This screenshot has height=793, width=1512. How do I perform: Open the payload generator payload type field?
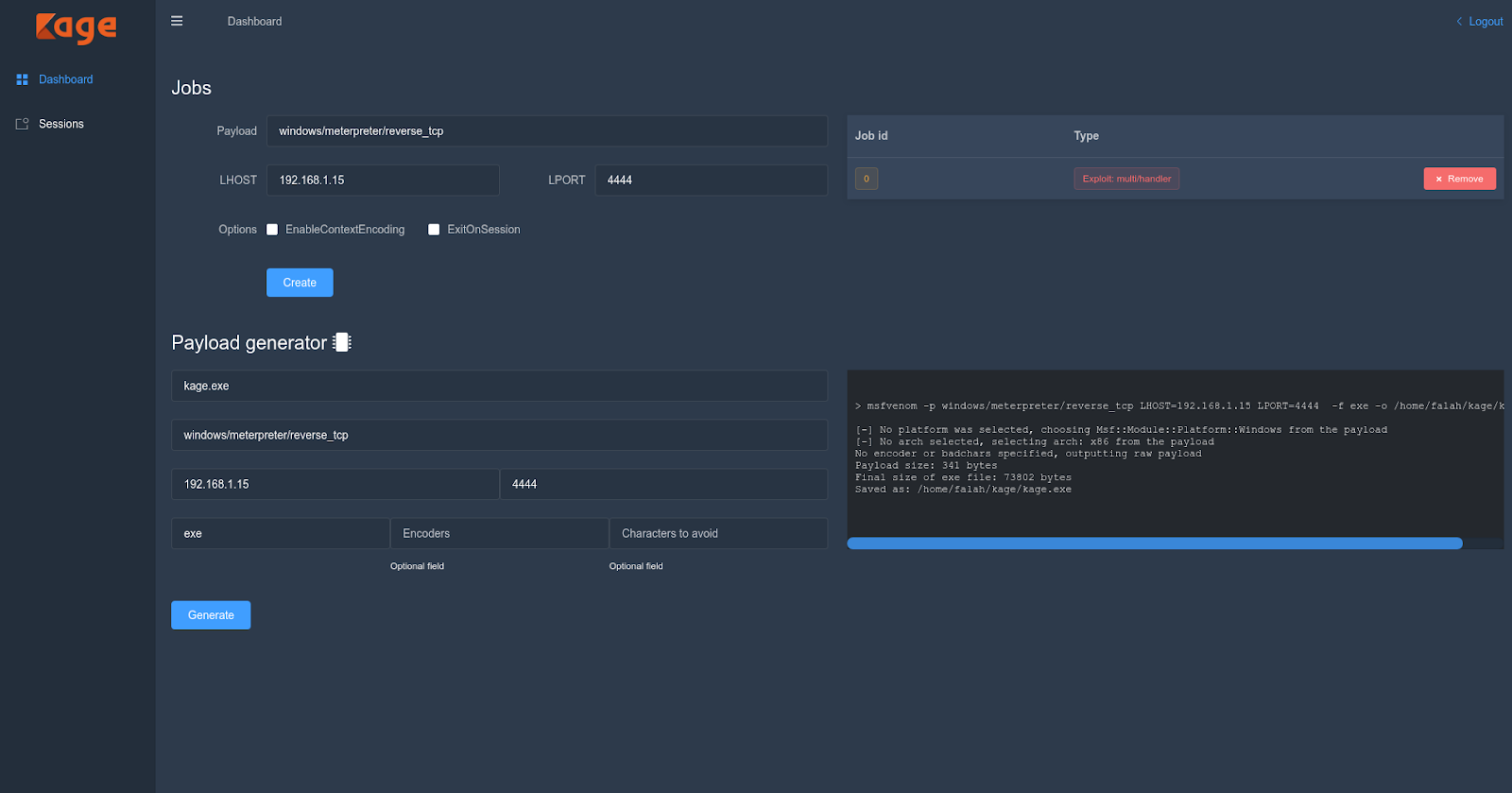tap(499, 435)
